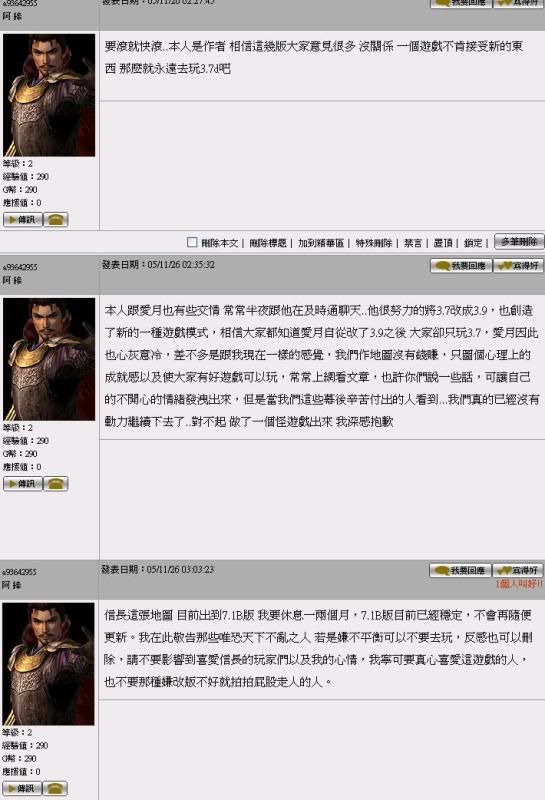Click the 多筆刪除 button
Screen dimensions: 545x800
coord(519,242)
